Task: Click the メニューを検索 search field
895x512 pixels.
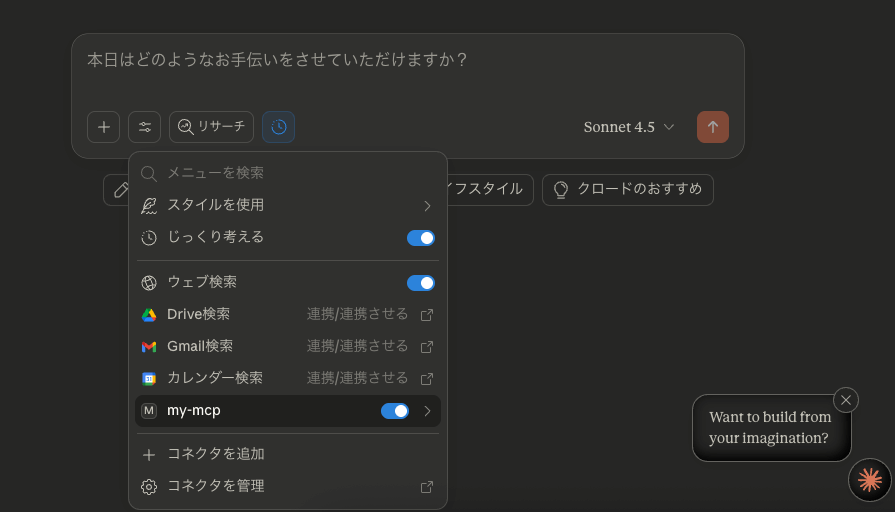Action: pos(288,173)
